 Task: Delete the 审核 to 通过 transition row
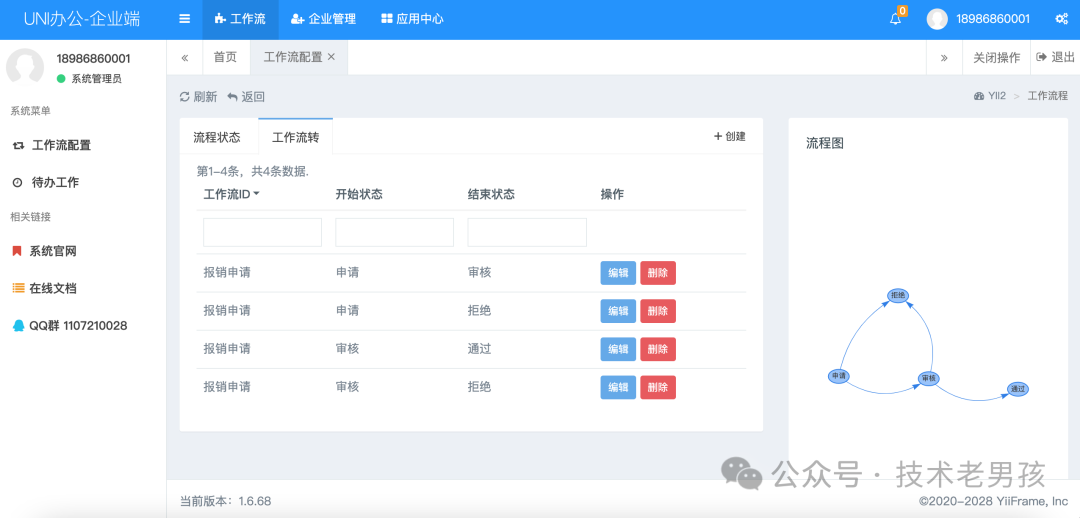point(657,349)
